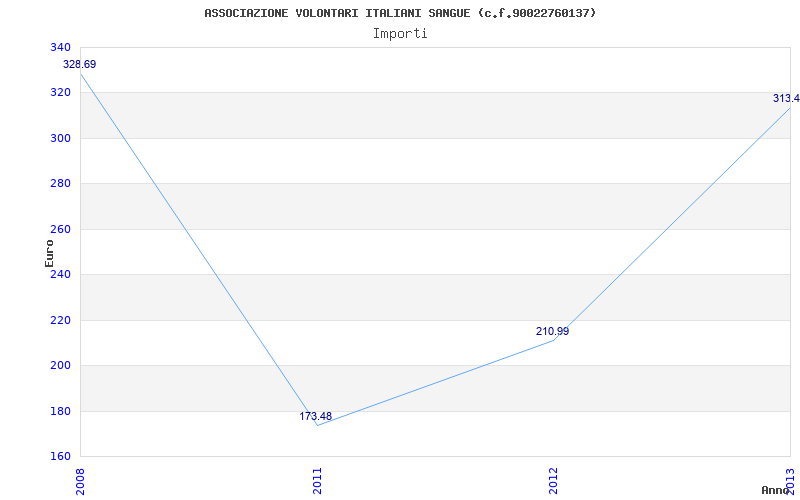800x500 pixels.
Task: Click the 320 y-axis tick label
Action: (x=60, y=93)
